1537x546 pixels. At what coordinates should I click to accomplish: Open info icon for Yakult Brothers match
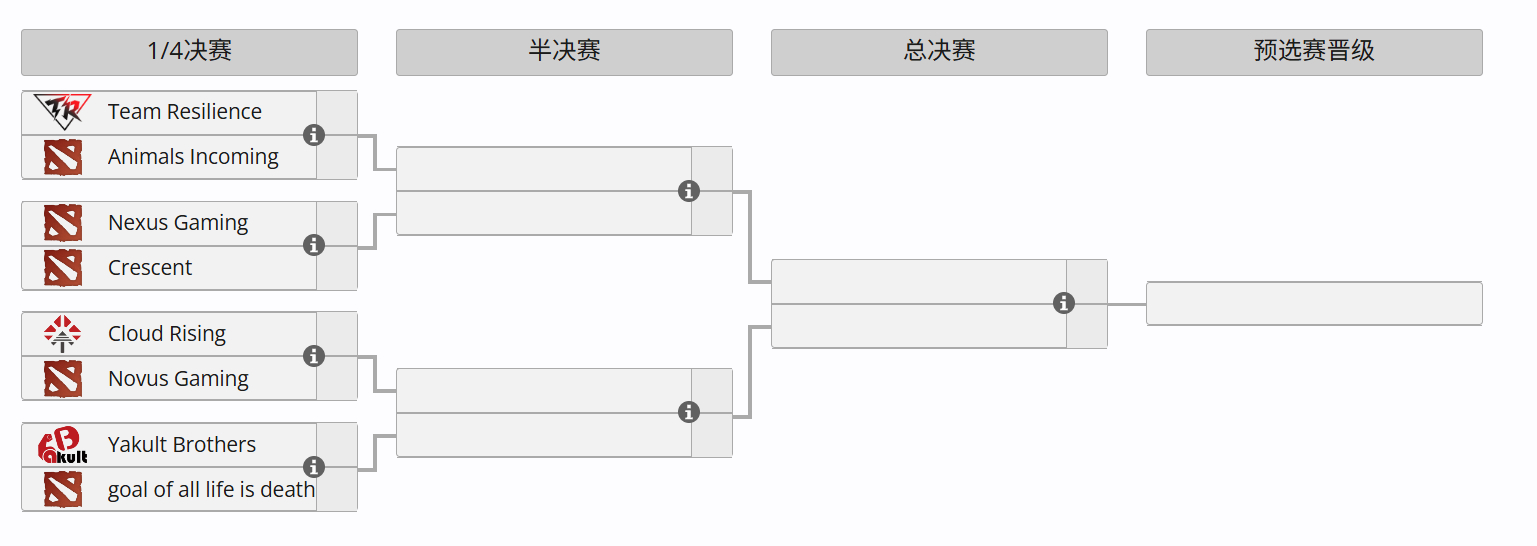tap(314, 467)
